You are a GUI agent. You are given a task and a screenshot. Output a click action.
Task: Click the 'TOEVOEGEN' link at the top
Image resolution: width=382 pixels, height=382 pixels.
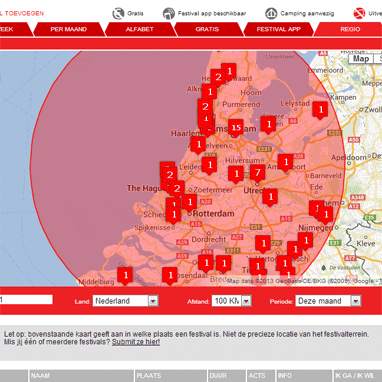[x=24, y=14]
